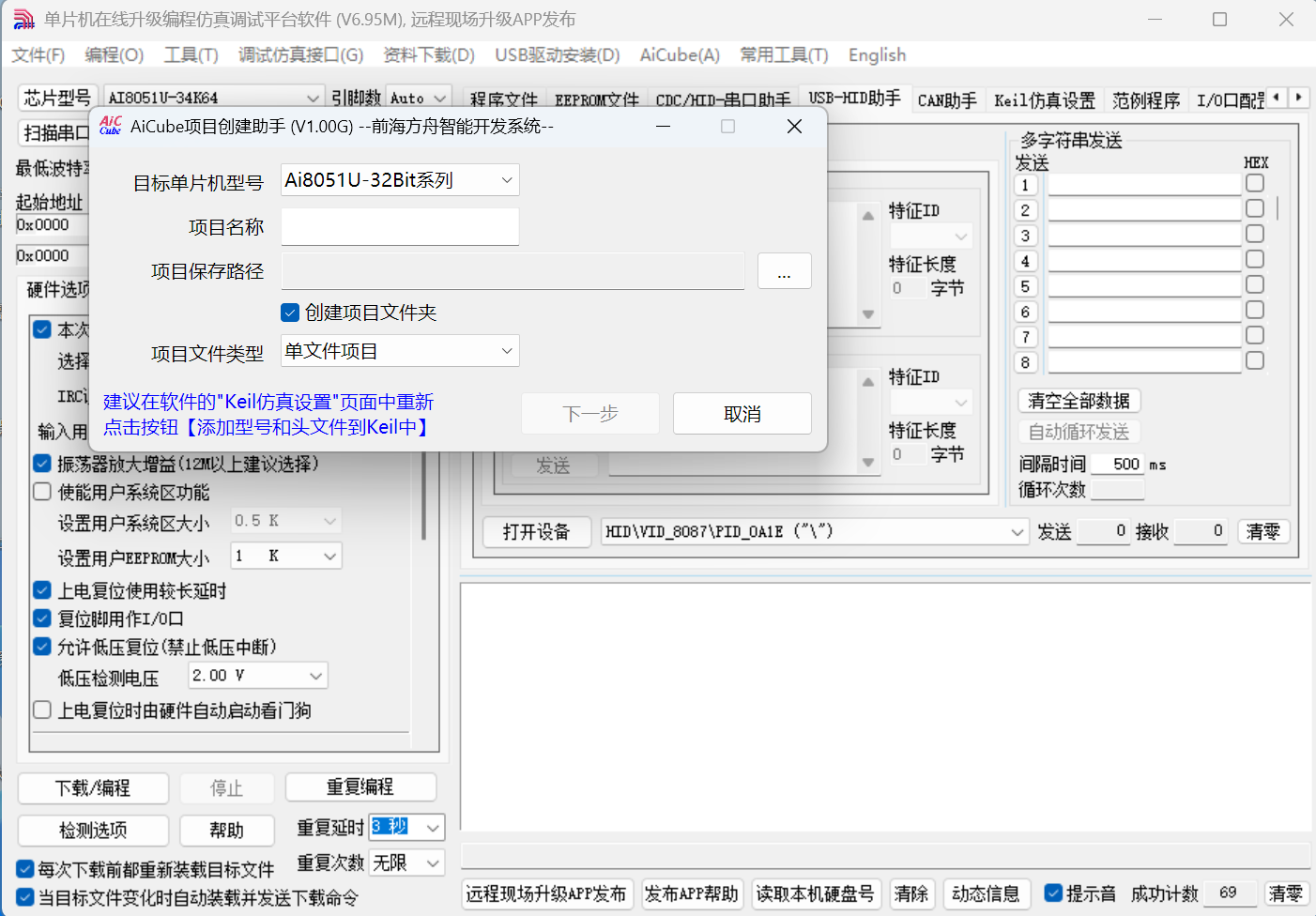Click the 取消 button in the dialog
Image resolution: width=1316 pixels, height=916 pixels.
(742, 414)
